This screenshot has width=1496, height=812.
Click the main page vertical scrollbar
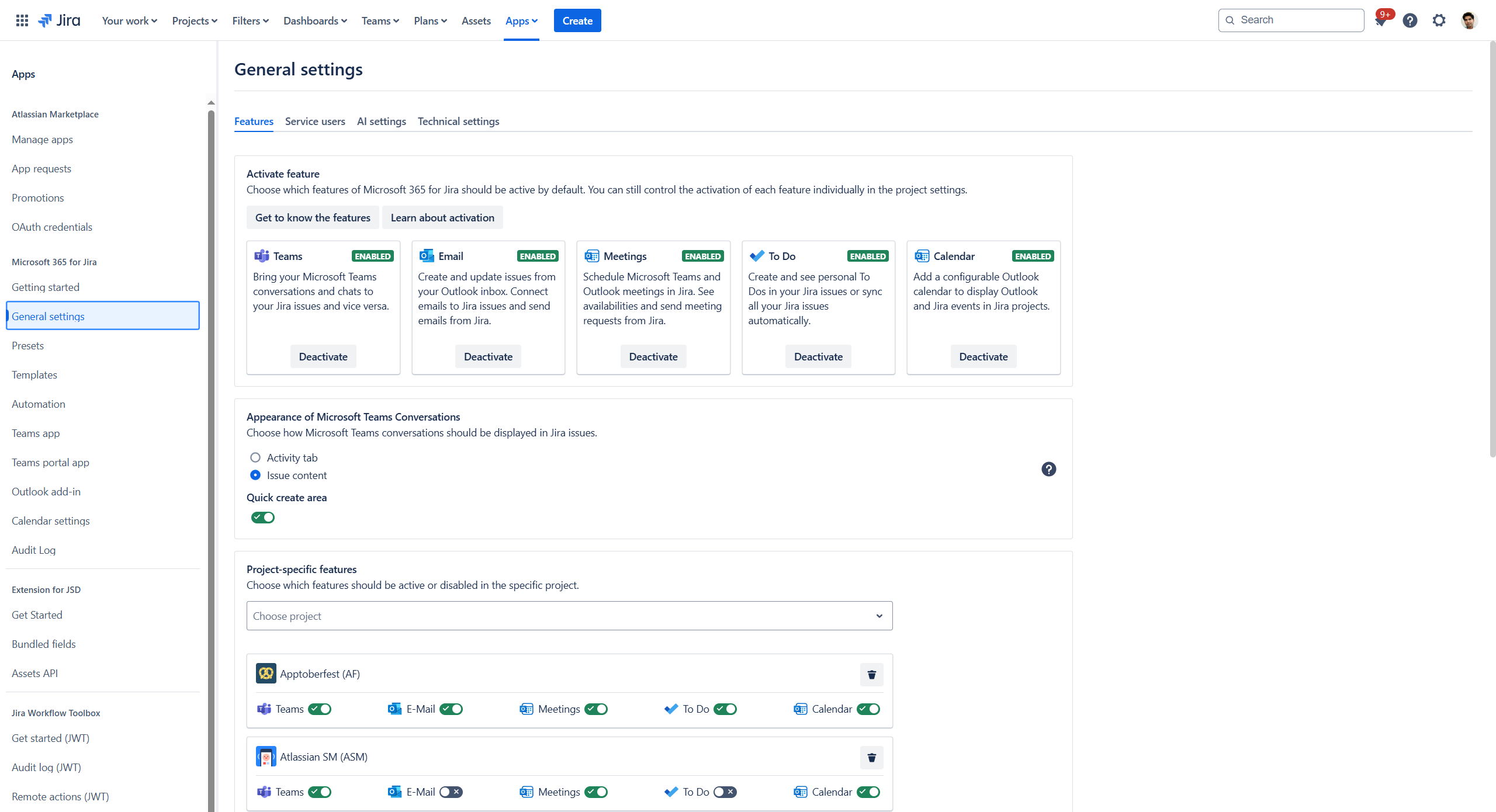coord(1492,248)
